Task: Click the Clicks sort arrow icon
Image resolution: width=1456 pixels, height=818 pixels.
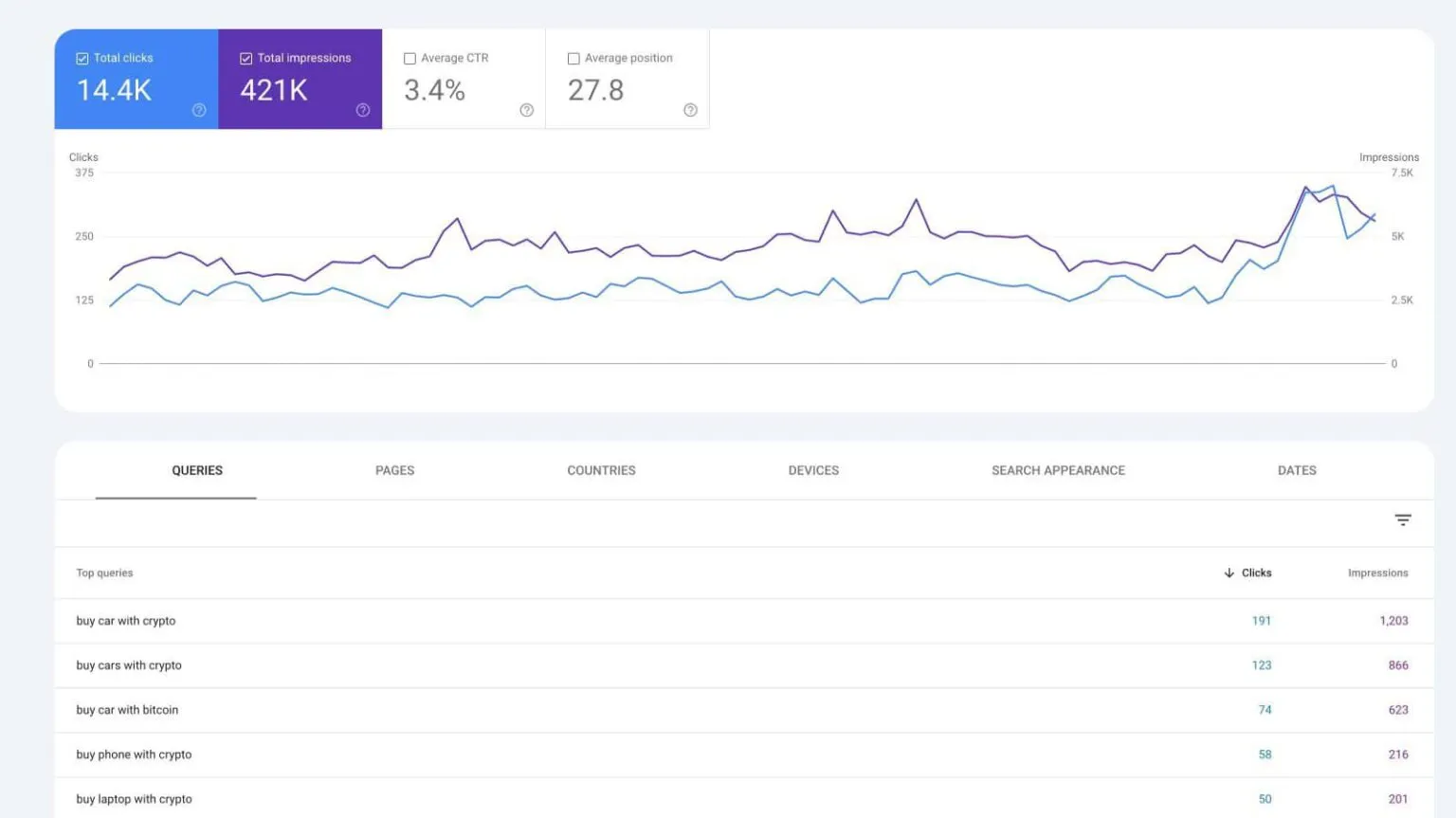Action: [1228, 573]
